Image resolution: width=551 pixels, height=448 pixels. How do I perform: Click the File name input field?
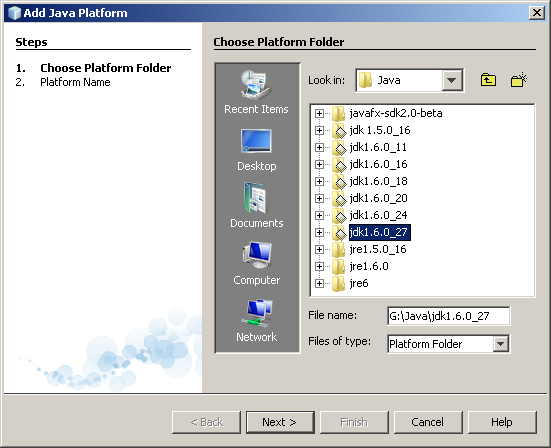448,316
